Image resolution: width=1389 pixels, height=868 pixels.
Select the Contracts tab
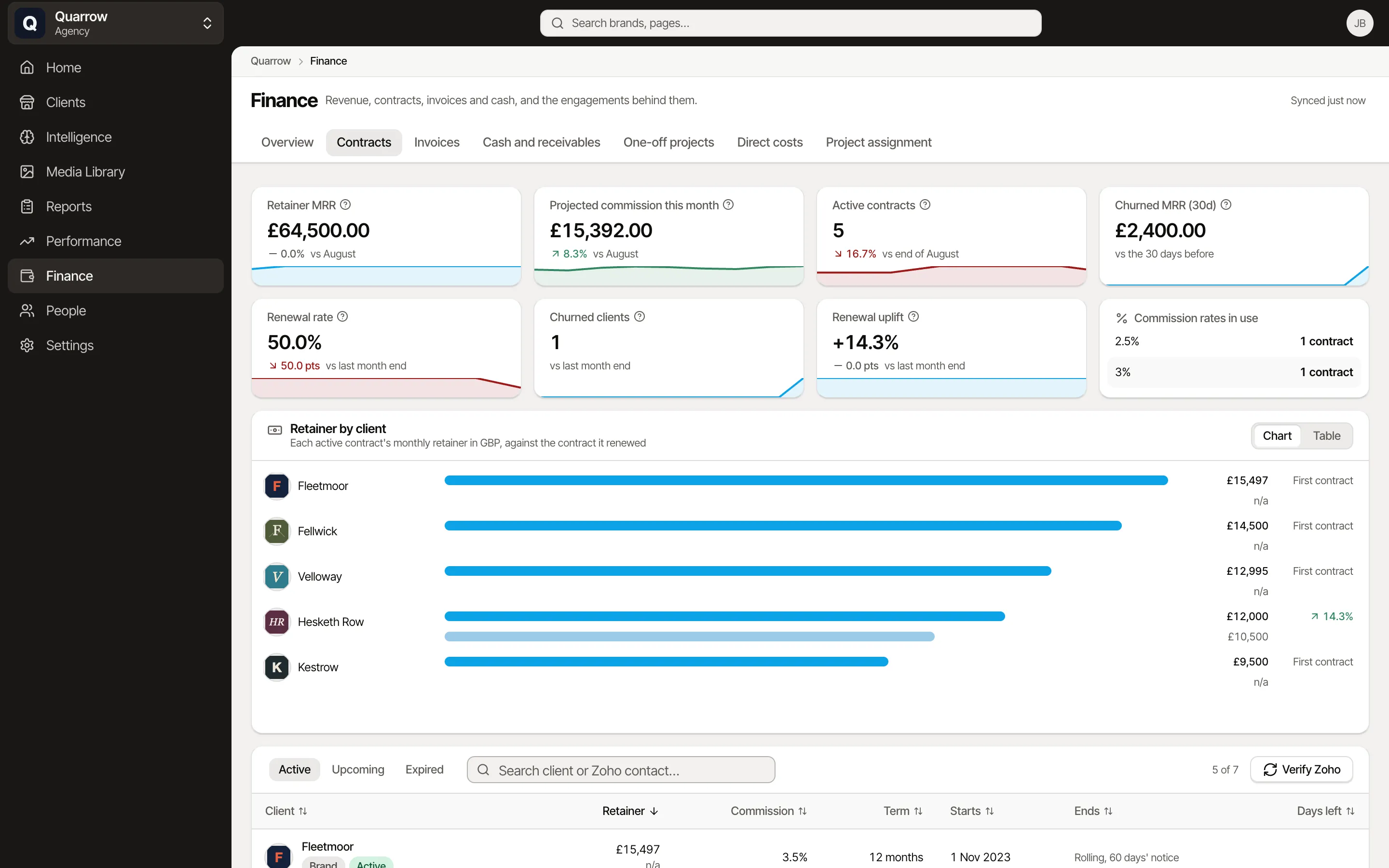[x=364, y=142]
